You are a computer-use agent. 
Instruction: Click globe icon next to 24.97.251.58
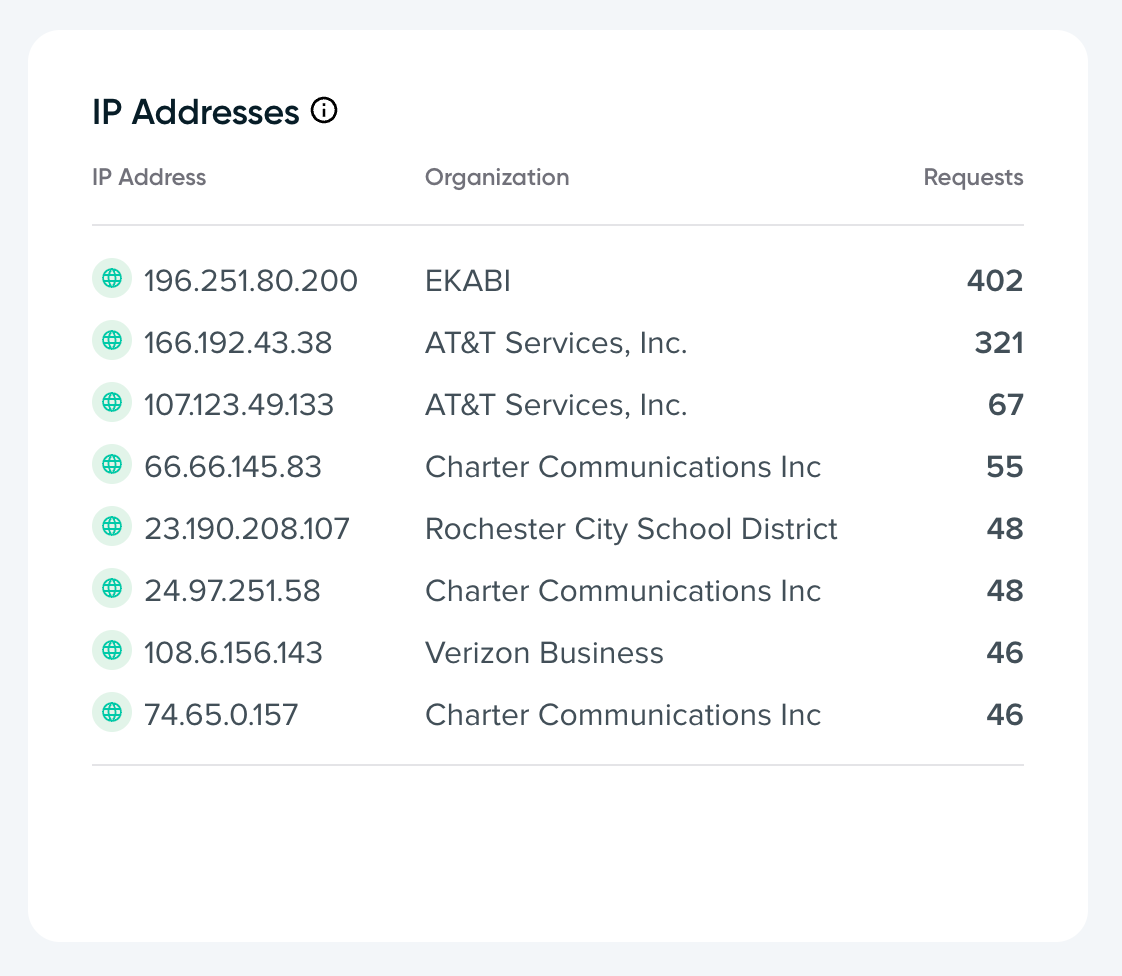point(112,589)
